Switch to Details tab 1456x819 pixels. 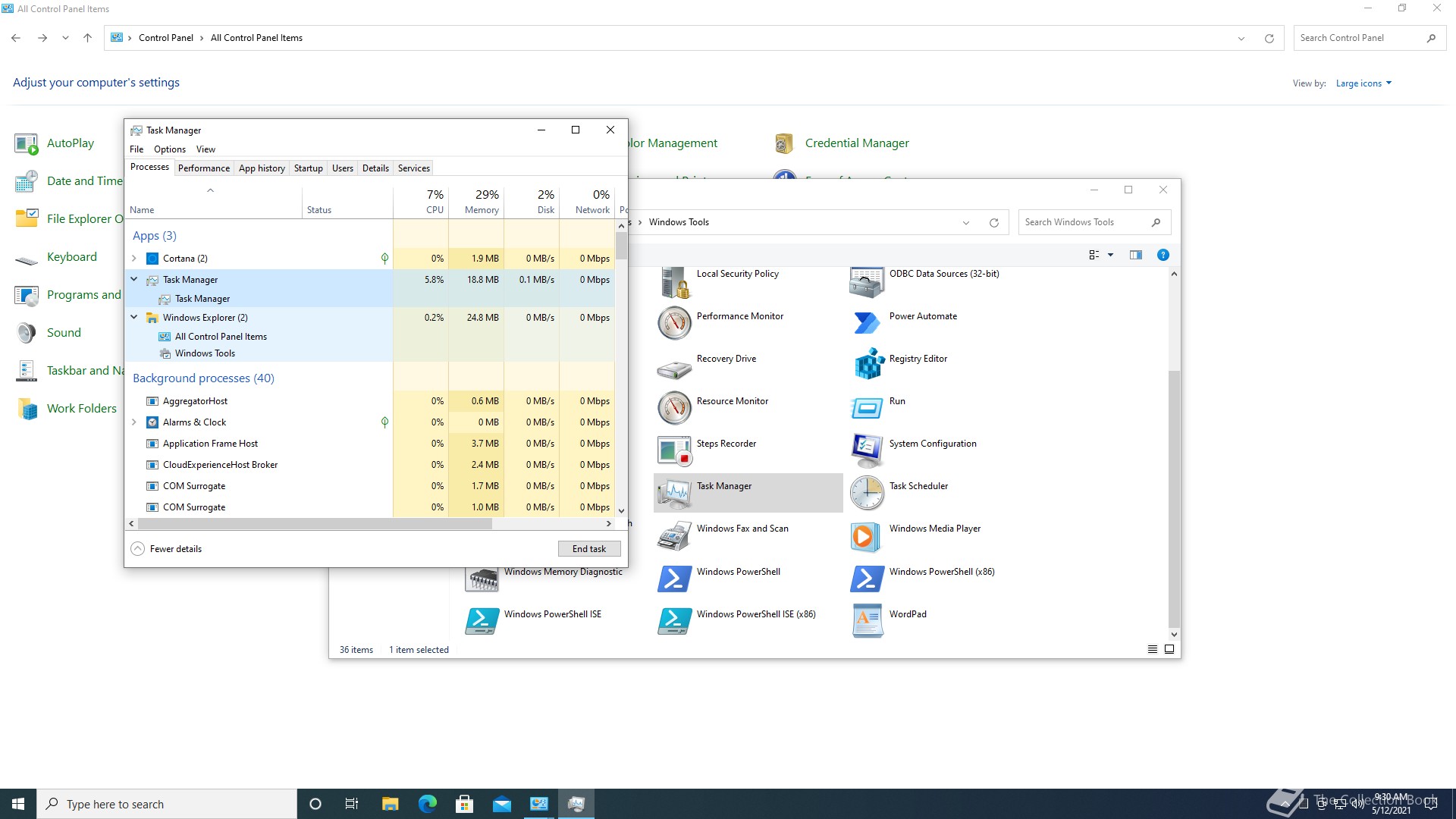pyautogui.click(x=375, y=168)
